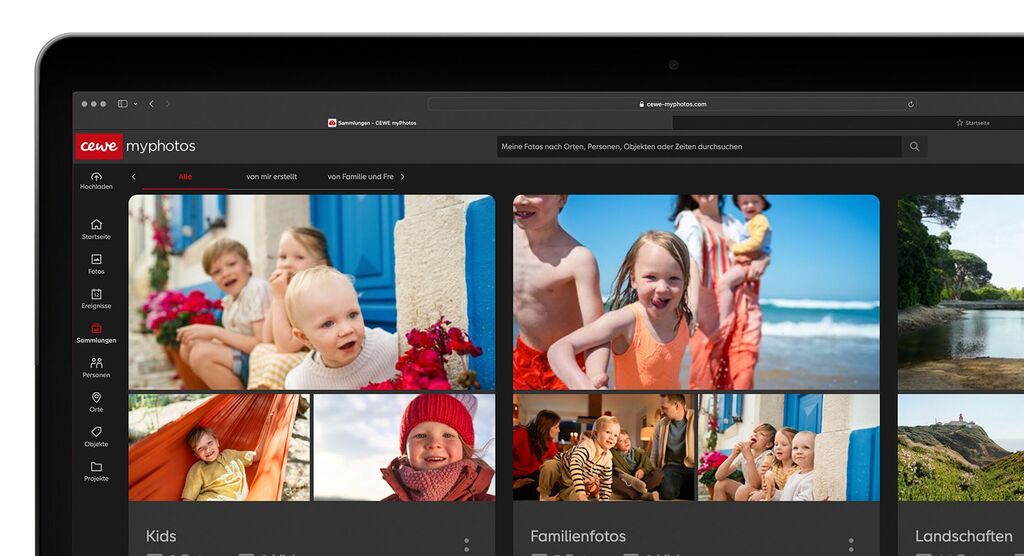1024x556 pixels.
Task: Go back with browser back arrow
Action: 151,104
